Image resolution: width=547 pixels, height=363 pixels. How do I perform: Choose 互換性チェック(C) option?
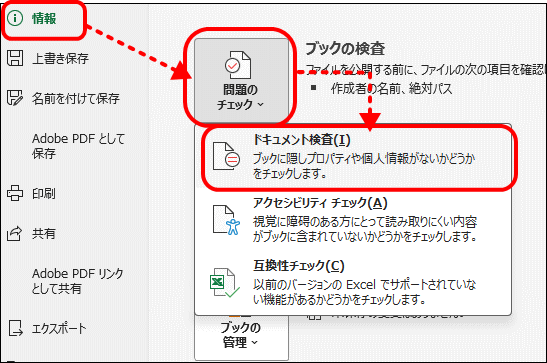[353, 282]
